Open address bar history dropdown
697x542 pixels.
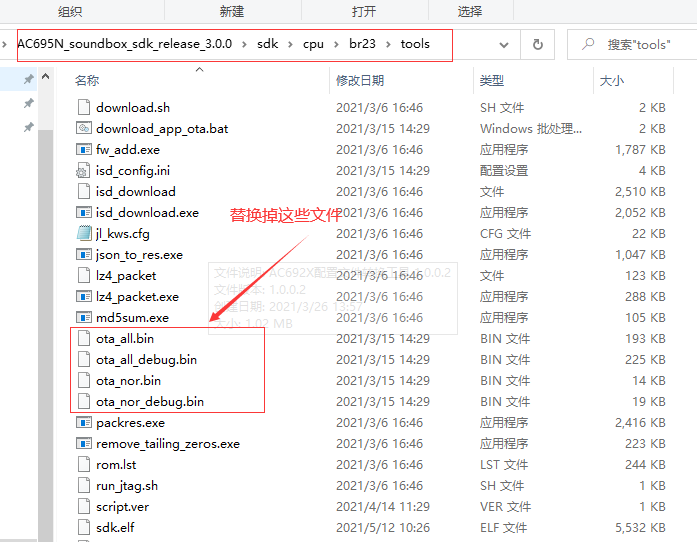[x=504, y=45]
